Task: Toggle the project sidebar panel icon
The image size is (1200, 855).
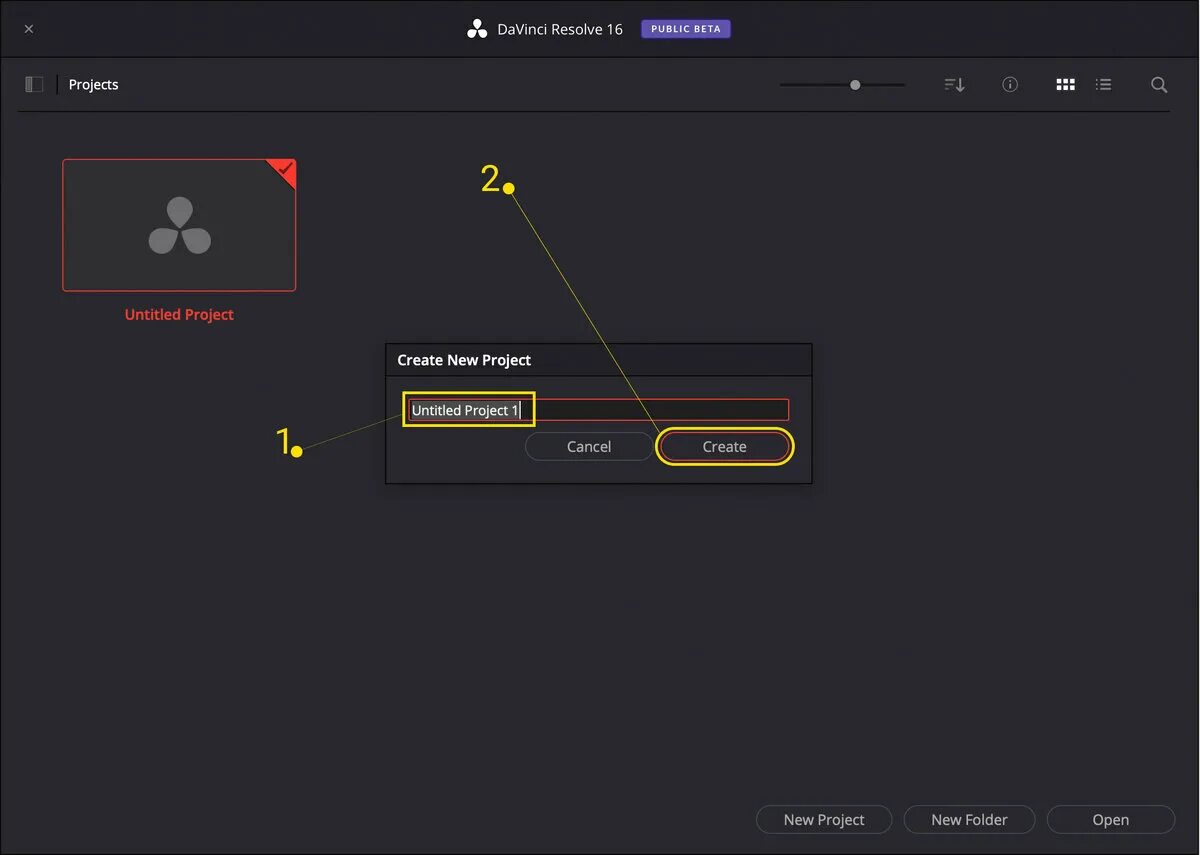Action: tap(34, 85)
